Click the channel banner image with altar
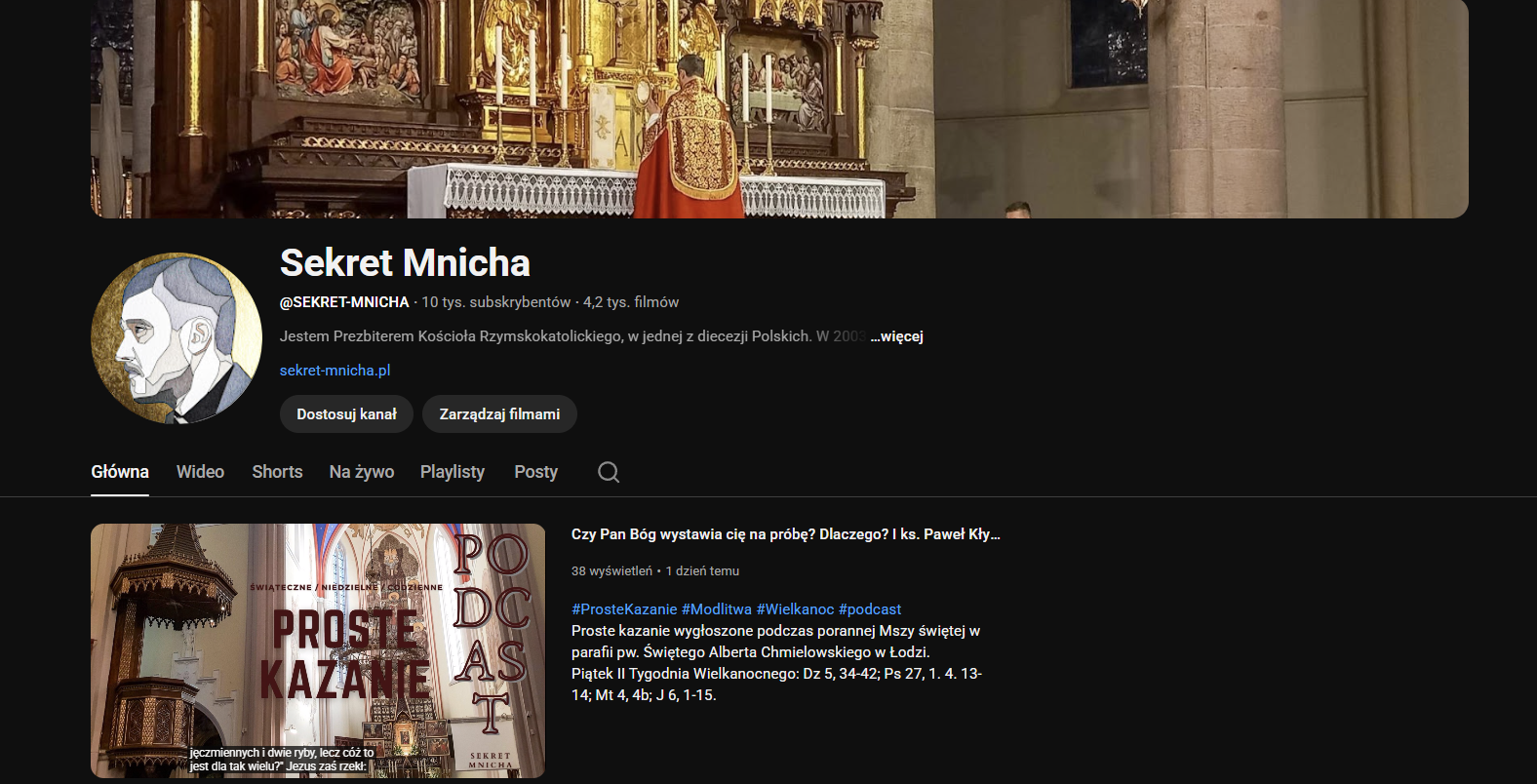 click(779, 107)
